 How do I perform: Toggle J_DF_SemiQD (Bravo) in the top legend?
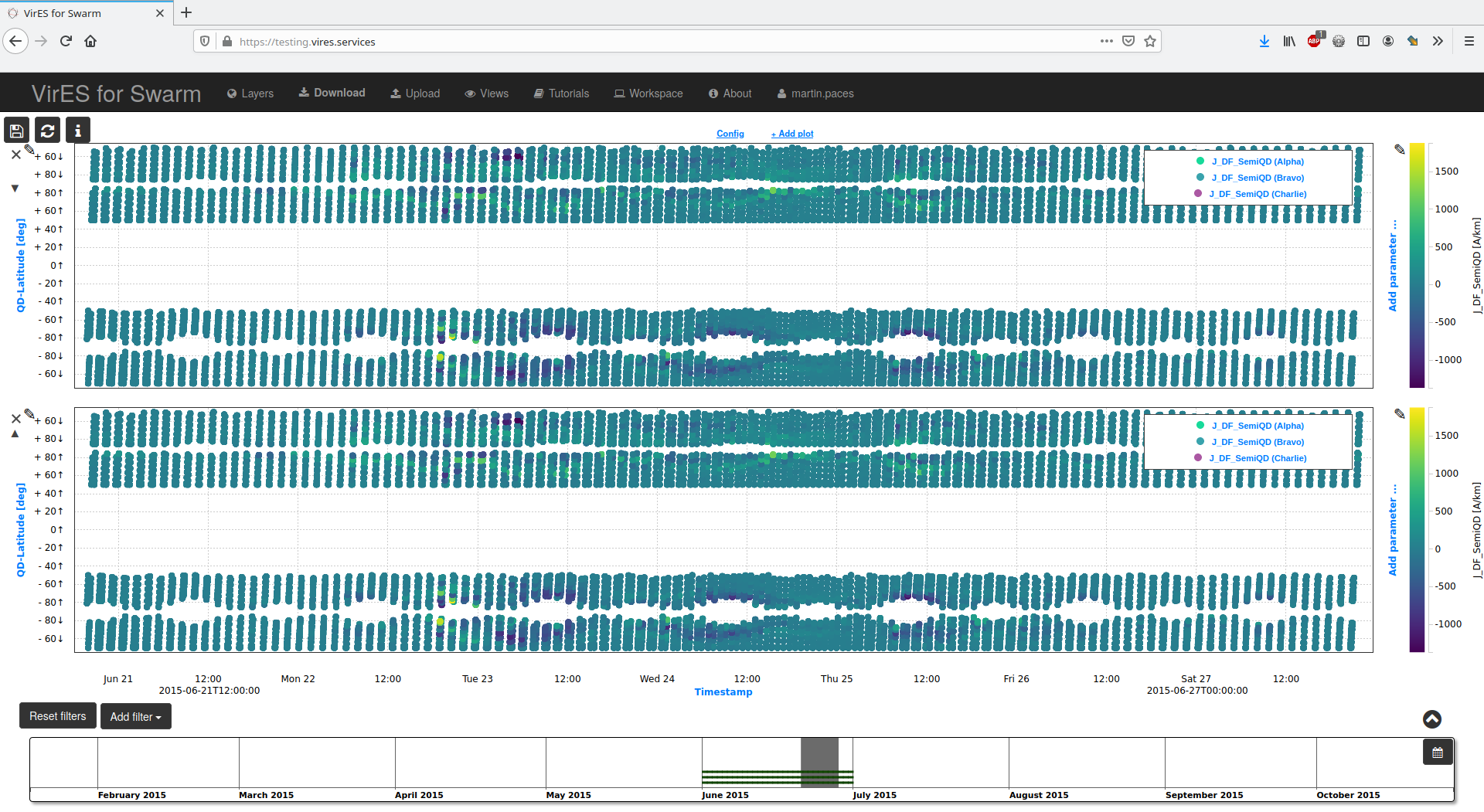[1257, 177]
